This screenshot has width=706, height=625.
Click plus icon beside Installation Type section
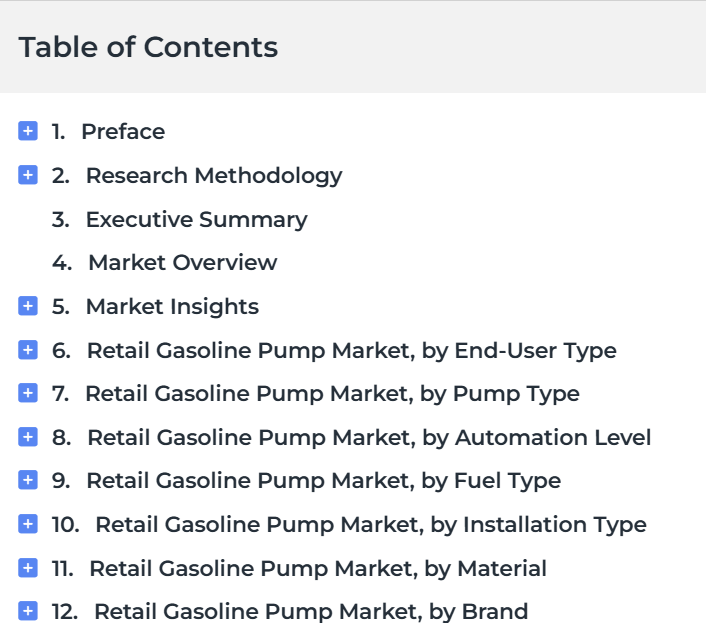coord(28,524)
